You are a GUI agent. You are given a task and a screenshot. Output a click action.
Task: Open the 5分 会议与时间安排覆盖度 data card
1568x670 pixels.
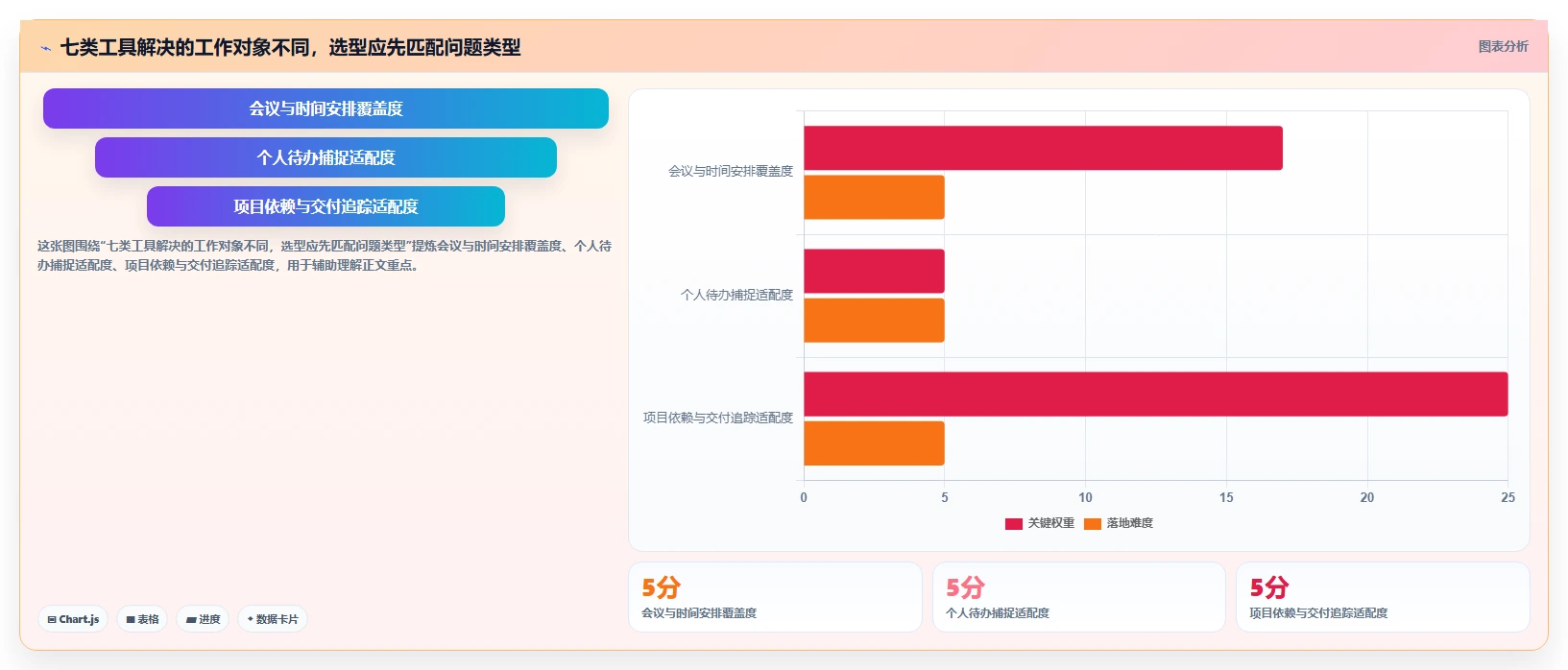[775, 597]
